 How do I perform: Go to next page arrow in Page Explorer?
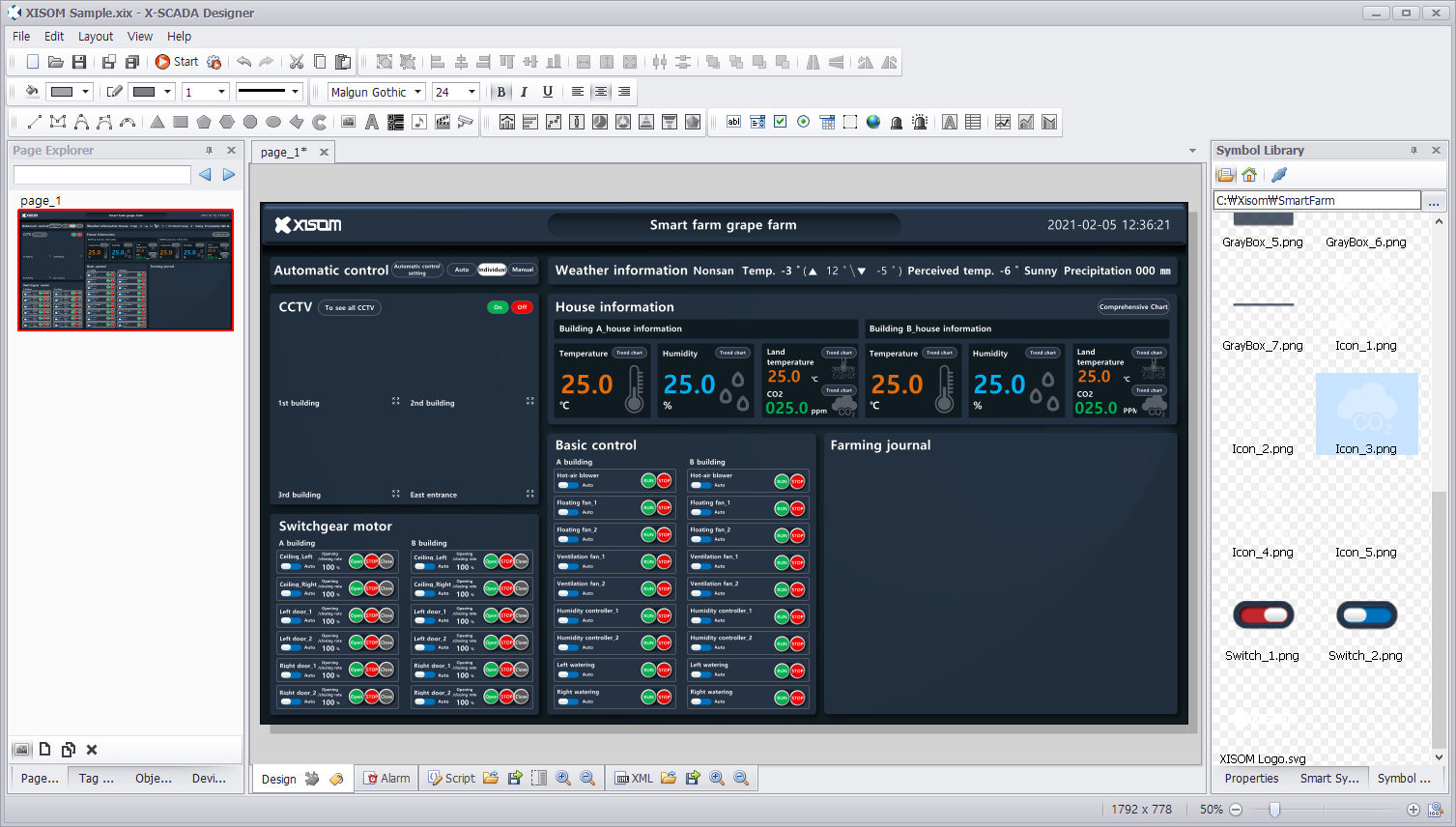click(x=229, y=175)
